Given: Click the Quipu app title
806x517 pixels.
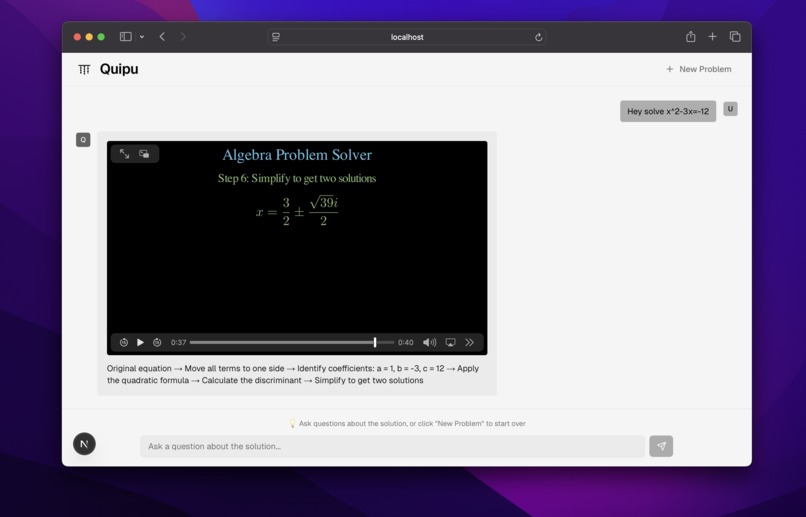Looking at the screenshot, I should pos(119,69).
